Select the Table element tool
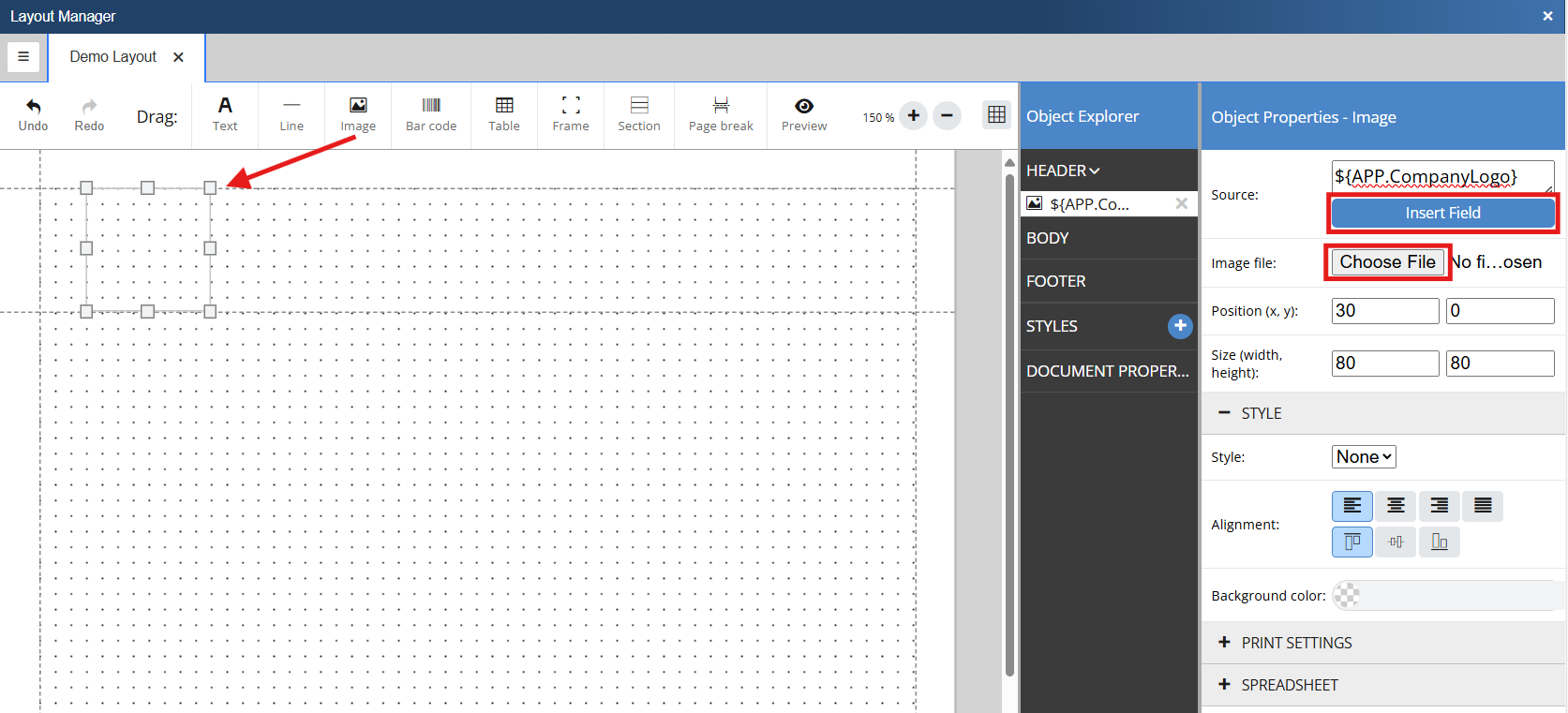 tap(503, 114)
